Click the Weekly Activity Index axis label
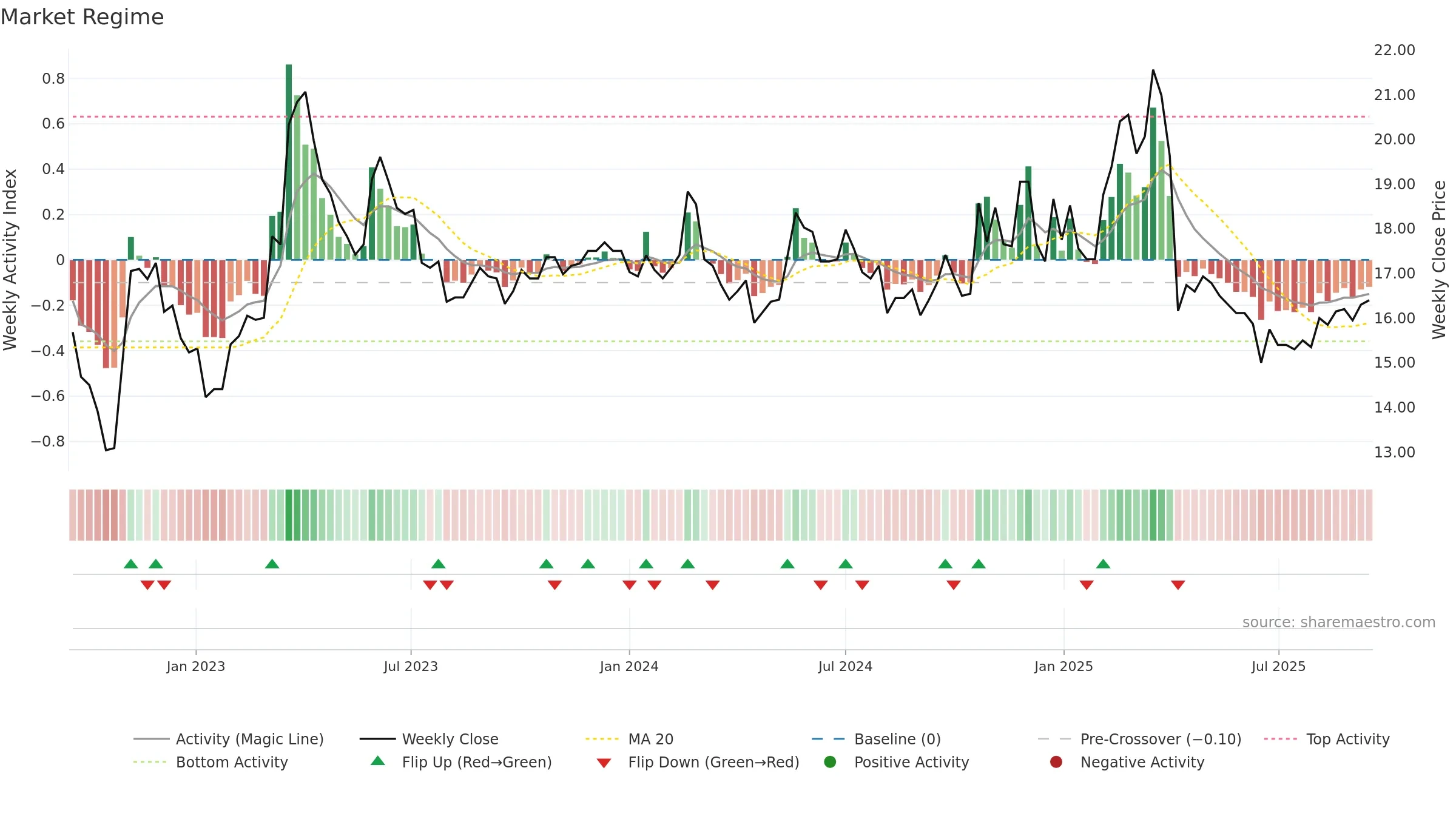The height and width of the screenshot is (819, 1456). (x=10, y=260)
